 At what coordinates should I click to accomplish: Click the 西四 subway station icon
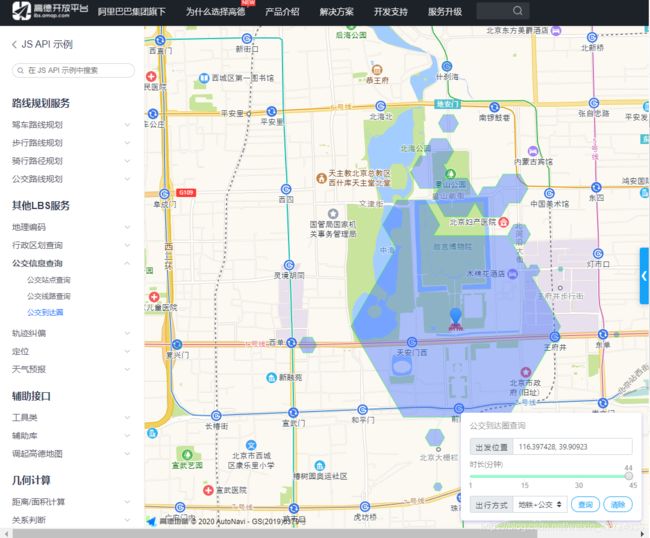click(x=286, y=189)
